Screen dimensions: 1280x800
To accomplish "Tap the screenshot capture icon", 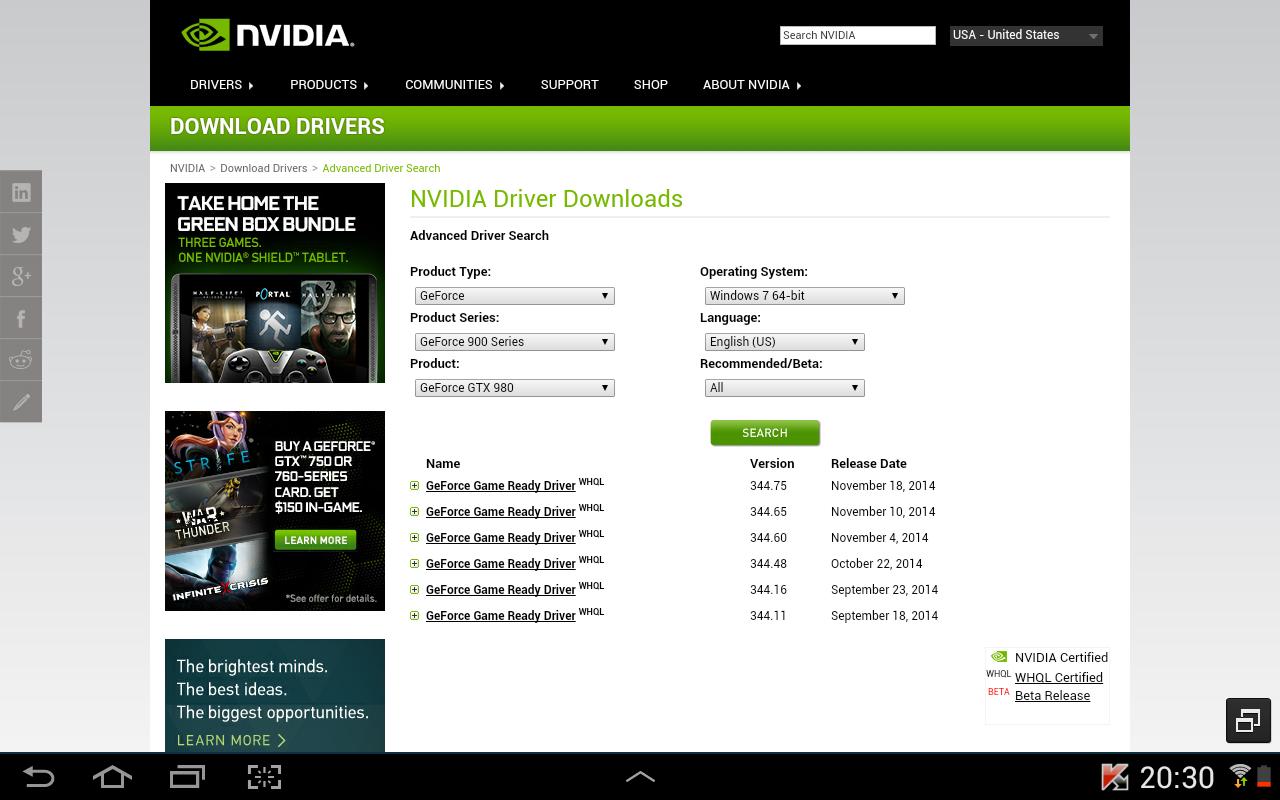I will [264, 777].
